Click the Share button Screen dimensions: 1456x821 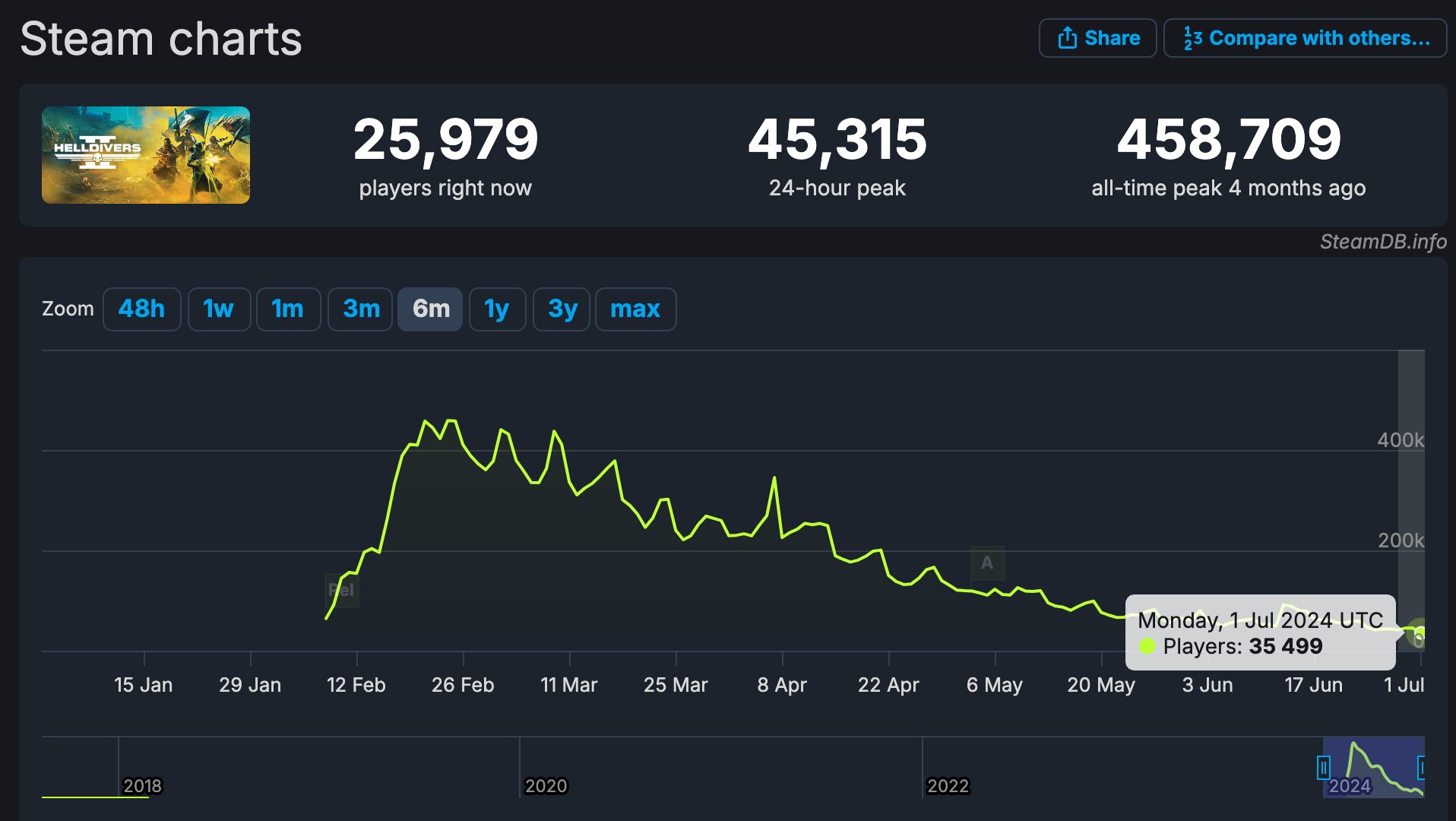pyautogui.click(x=1097, y=38)
